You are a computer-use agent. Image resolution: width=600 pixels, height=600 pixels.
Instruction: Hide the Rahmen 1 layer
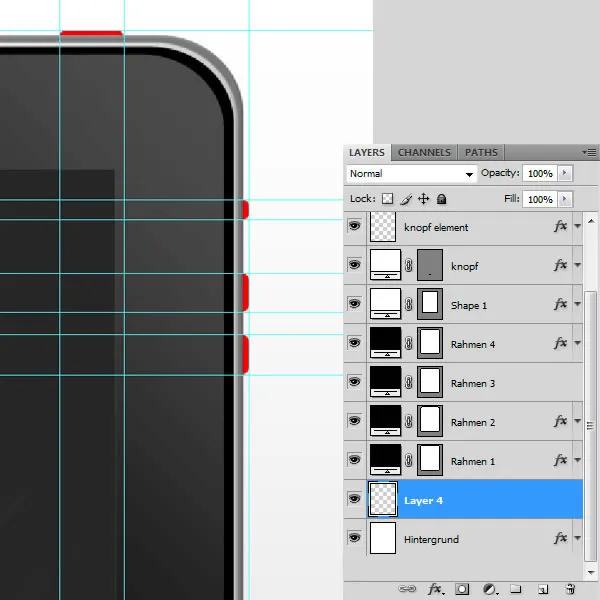(354, 460)
